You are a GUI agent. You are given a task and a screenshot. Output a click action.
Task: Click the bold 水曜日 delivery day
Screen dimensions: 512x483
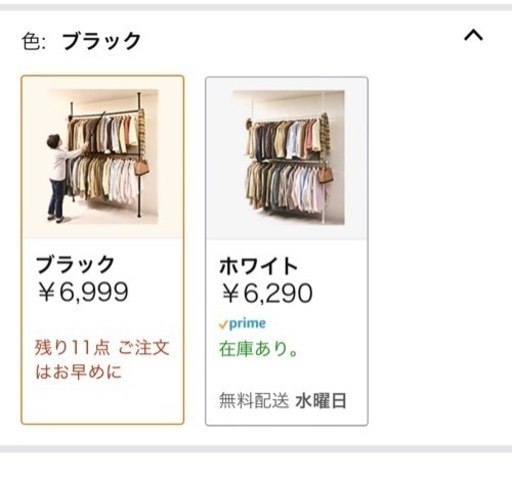click(321, 401)
